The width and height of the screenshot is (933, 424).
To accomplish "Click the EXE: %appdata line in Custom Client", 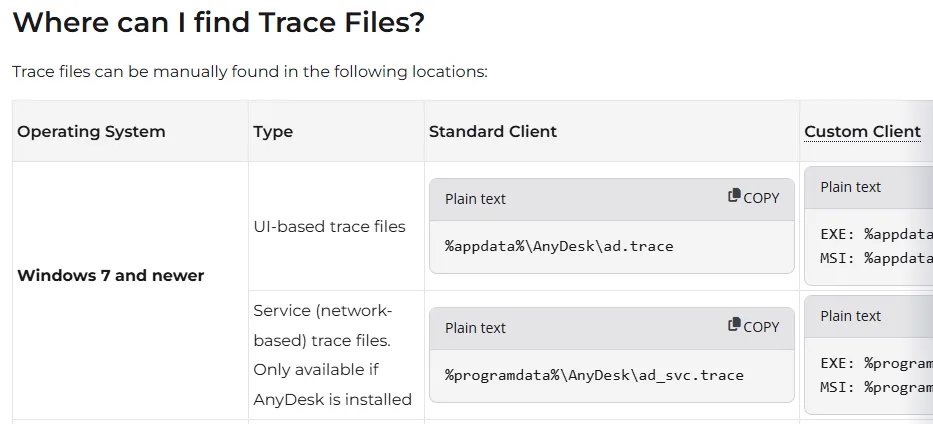I will click(x=876, y=234).
